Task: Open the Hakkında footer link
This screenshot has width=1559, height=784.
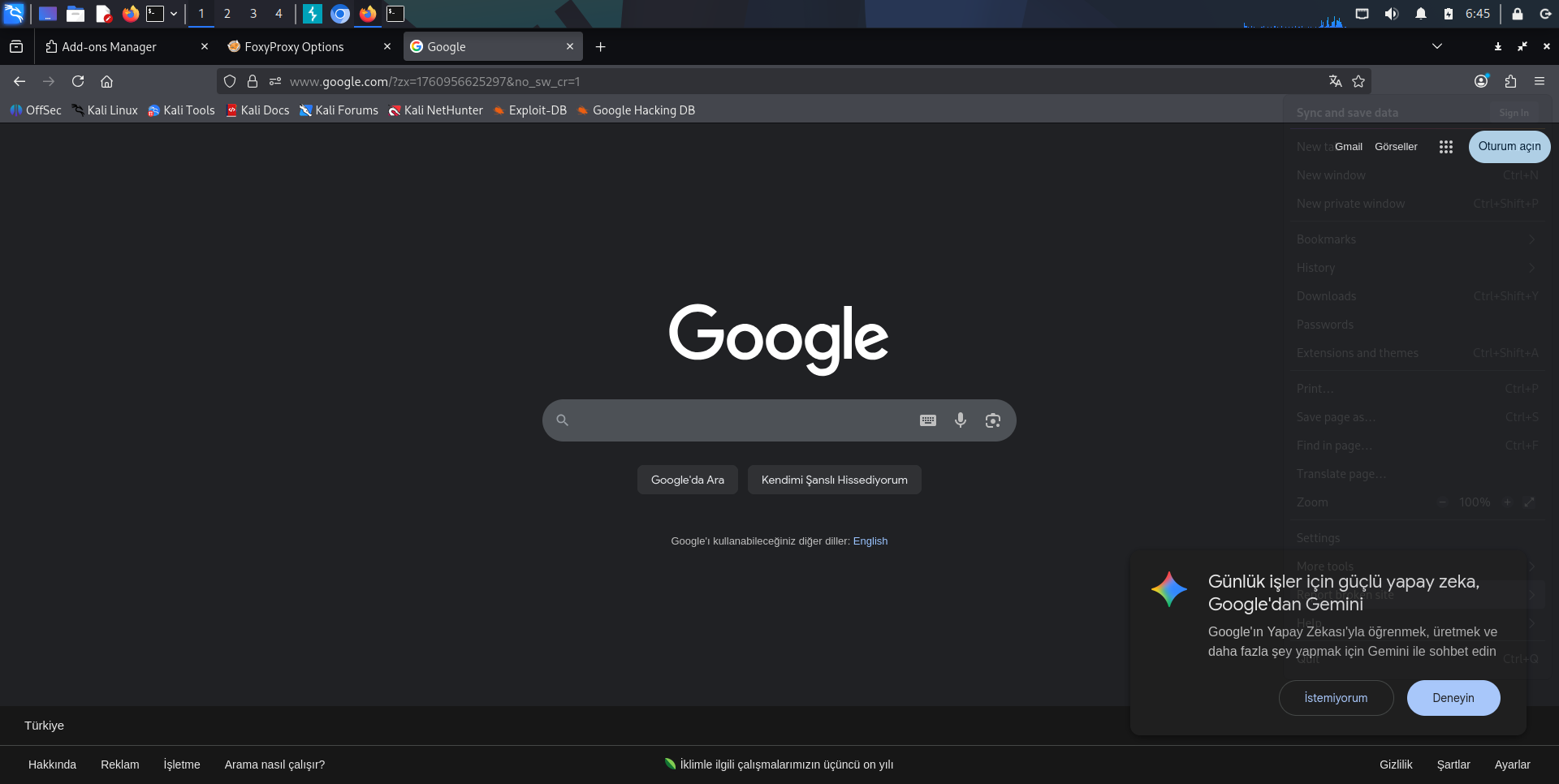Action: (52, 765)
